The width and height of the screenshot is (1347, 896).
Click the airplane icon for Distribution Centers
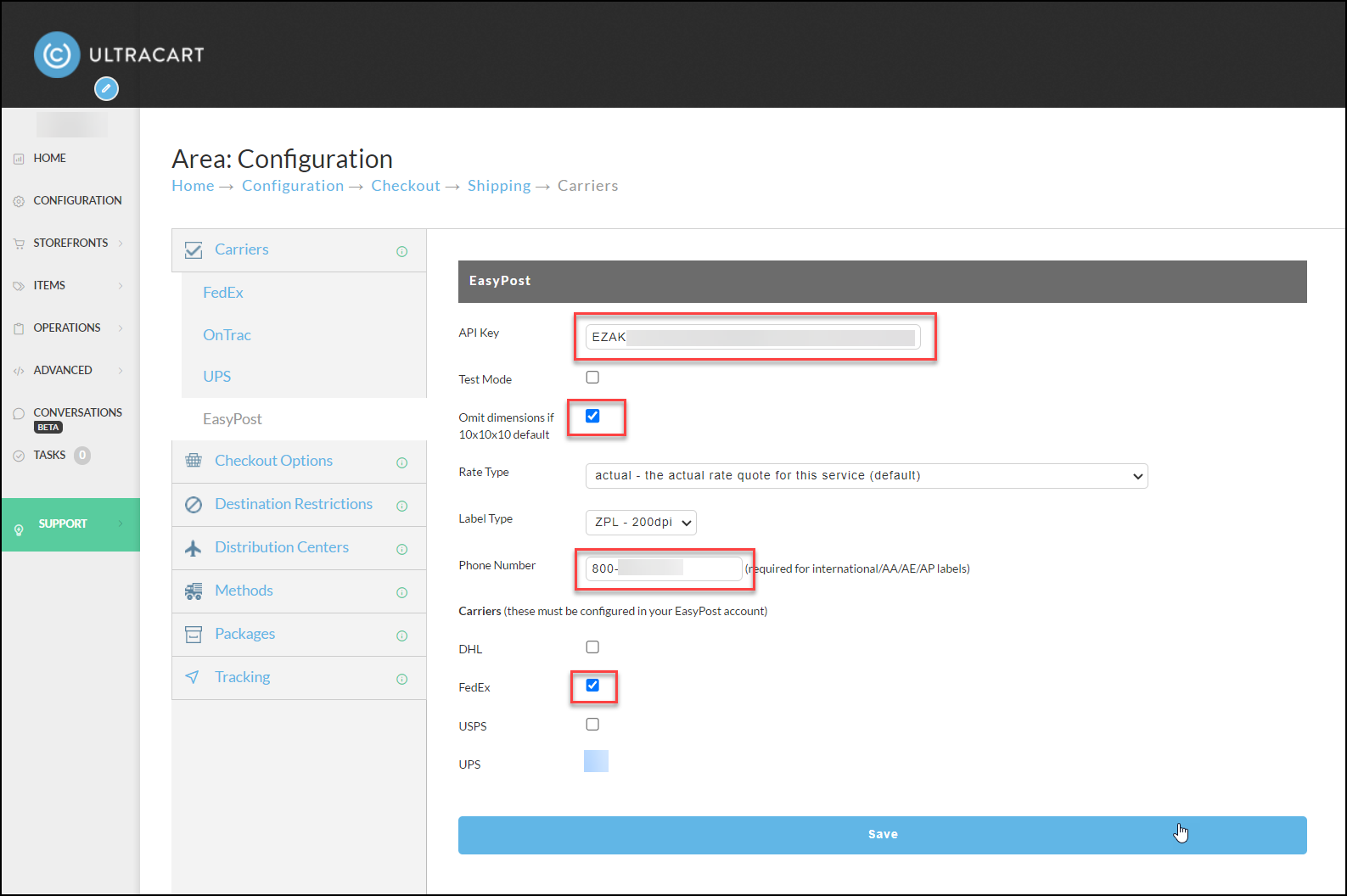(x=194, y=548)
